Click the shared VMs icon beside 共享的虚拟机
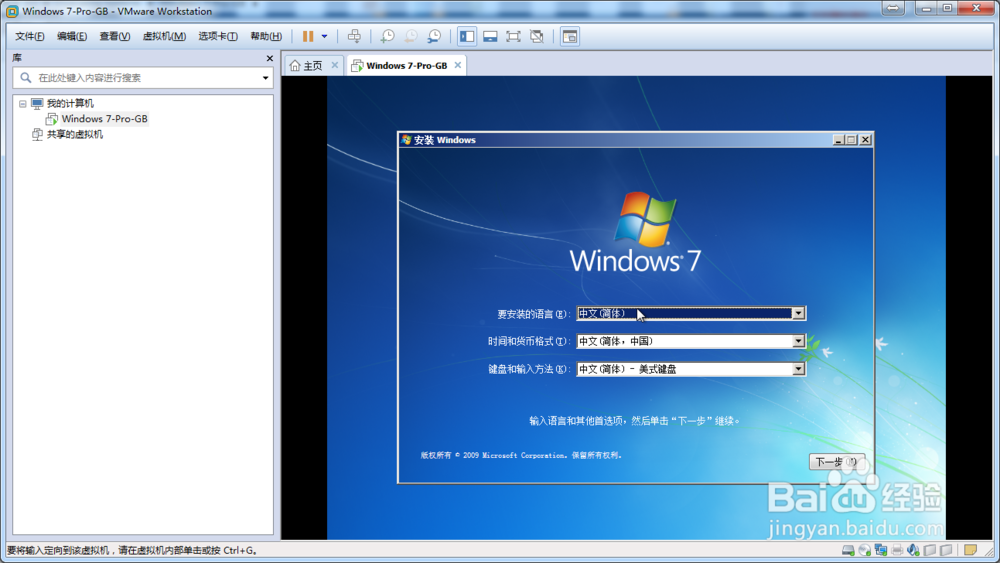This screenshot has height=563, width=1000. tap(37, 135)
